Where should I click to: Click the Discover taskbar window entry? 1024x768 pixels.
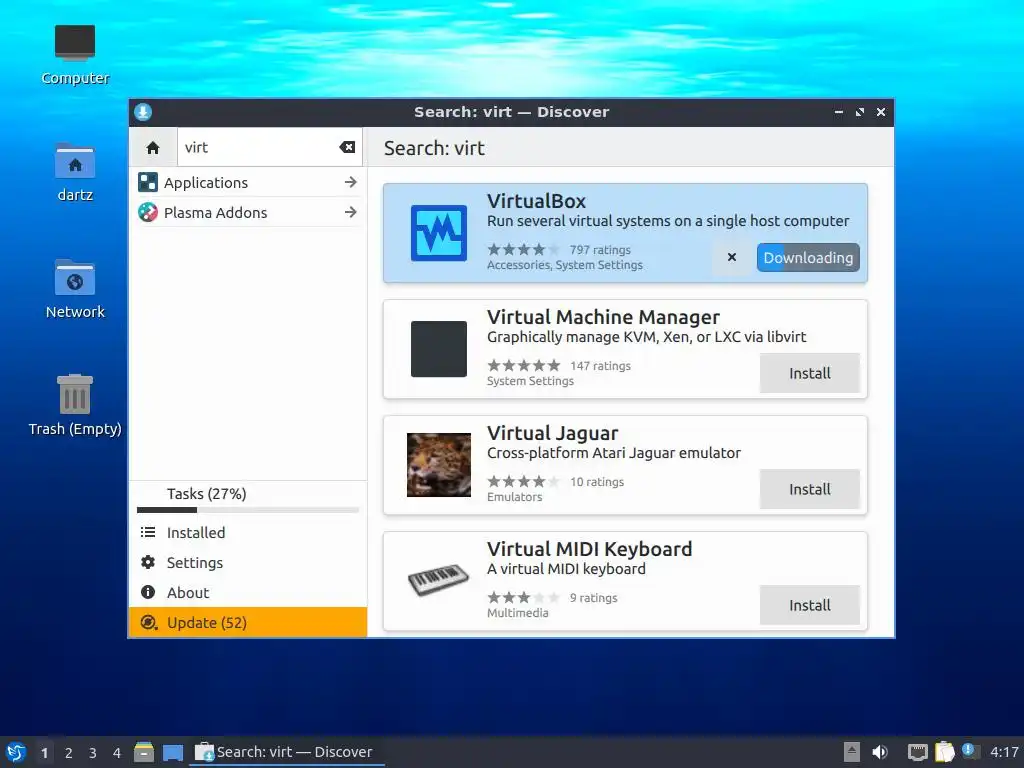point(287,752)
